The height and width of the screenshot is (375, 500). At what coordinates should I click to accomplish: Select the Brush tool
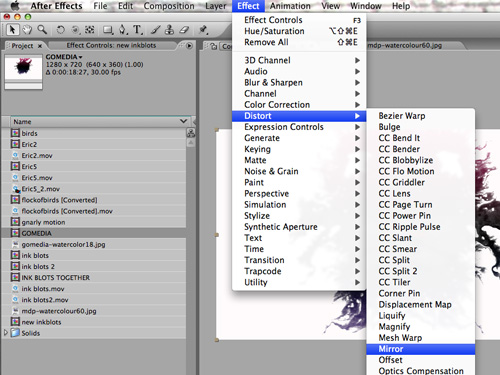pos(155,30)
